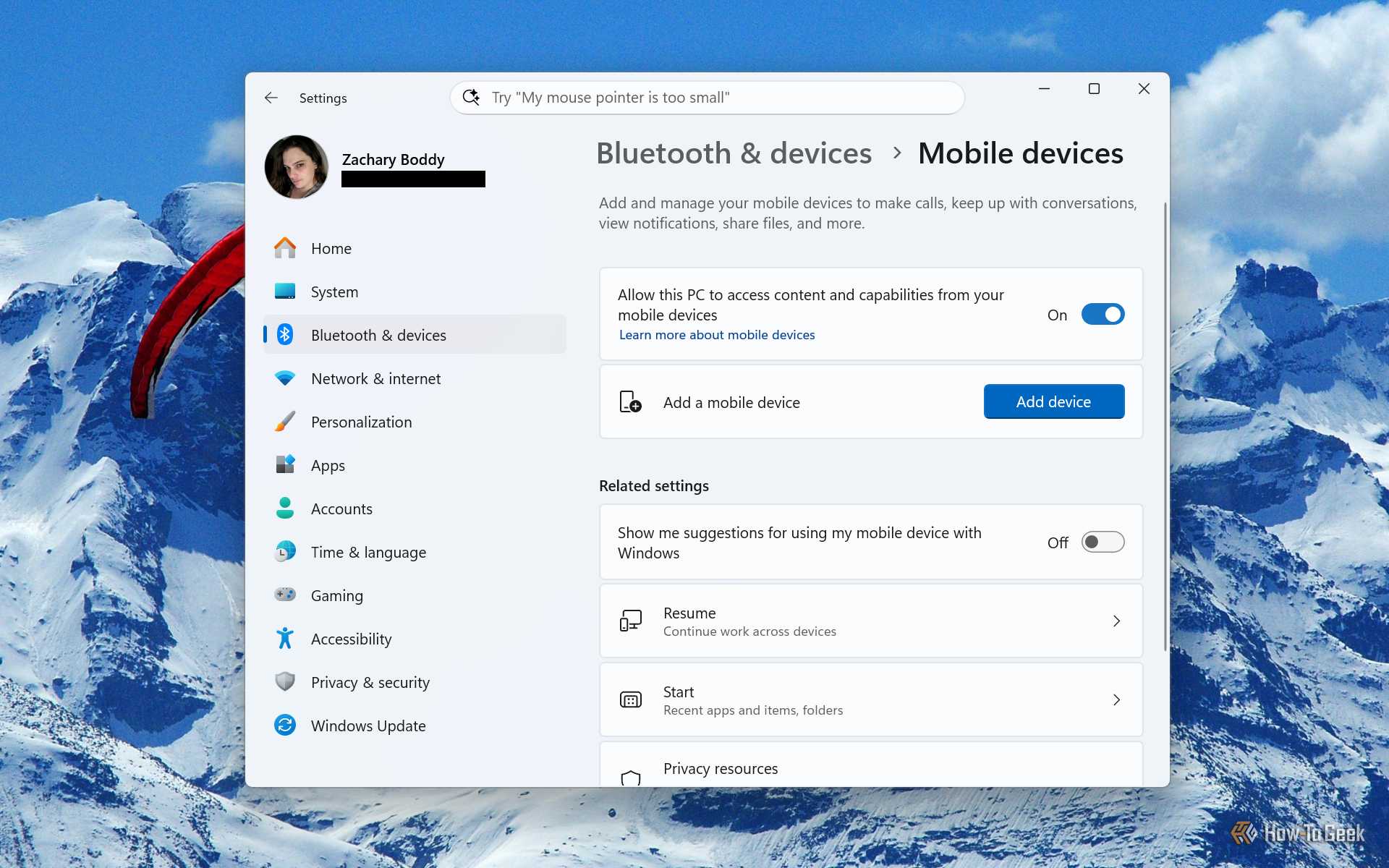
Task: Click the search magnifier icon
Action: coord(471,97)
